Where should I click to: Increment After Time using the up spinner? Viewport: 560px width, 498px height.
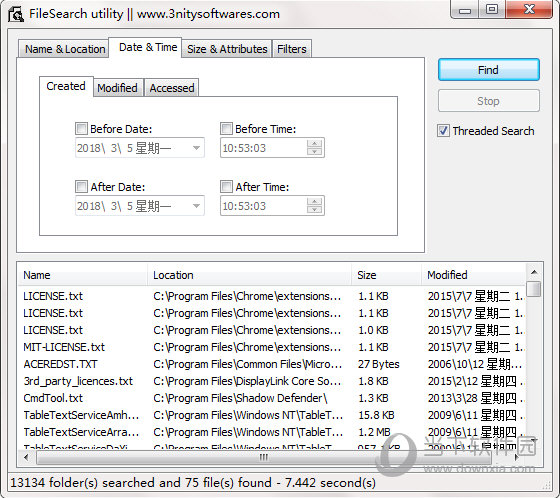pyautogui.click(x=314, y=201)
